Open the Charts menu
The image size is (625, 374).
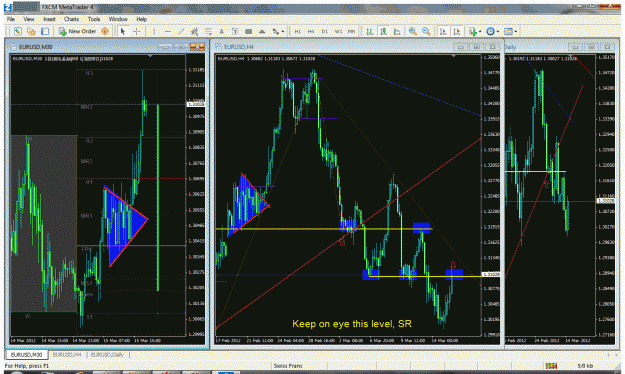71,19
